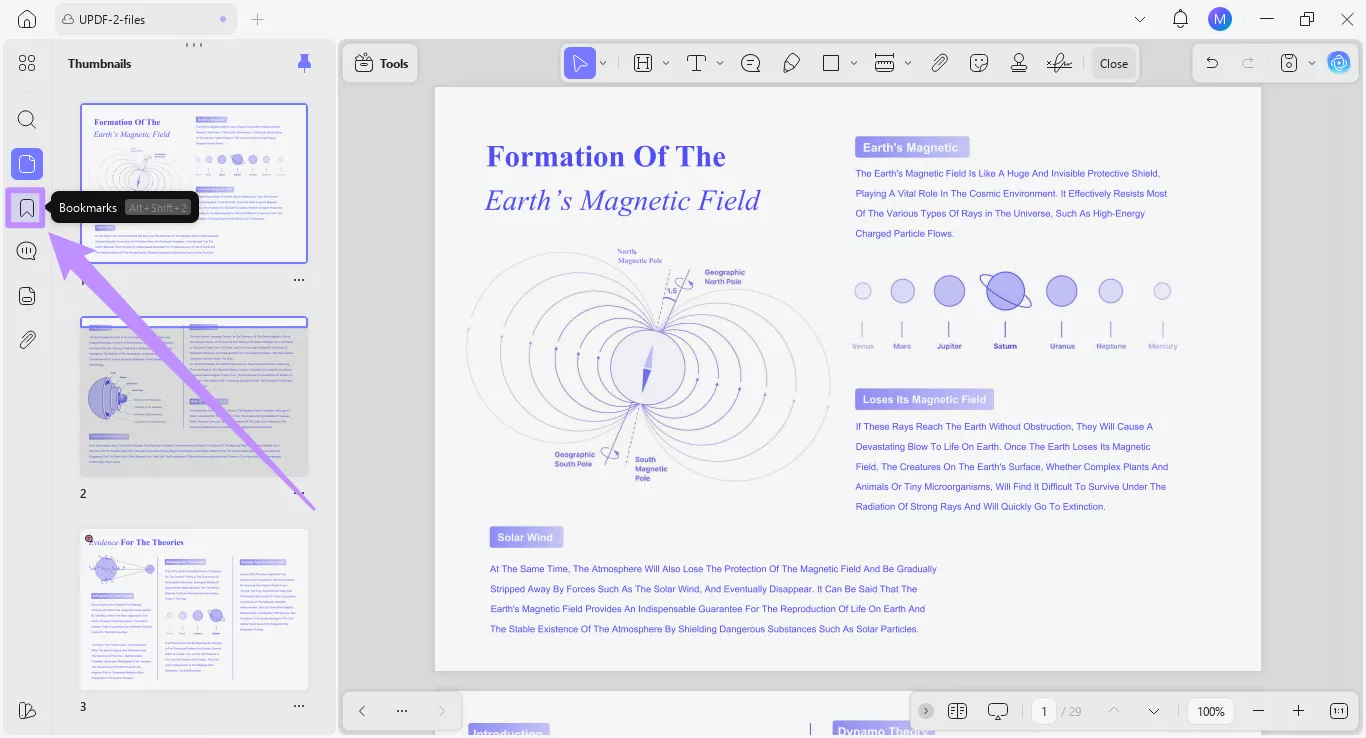Open the Measure tool dropdown arrow
Screen dimensions: 1366x738
click(x=908, y=63)
